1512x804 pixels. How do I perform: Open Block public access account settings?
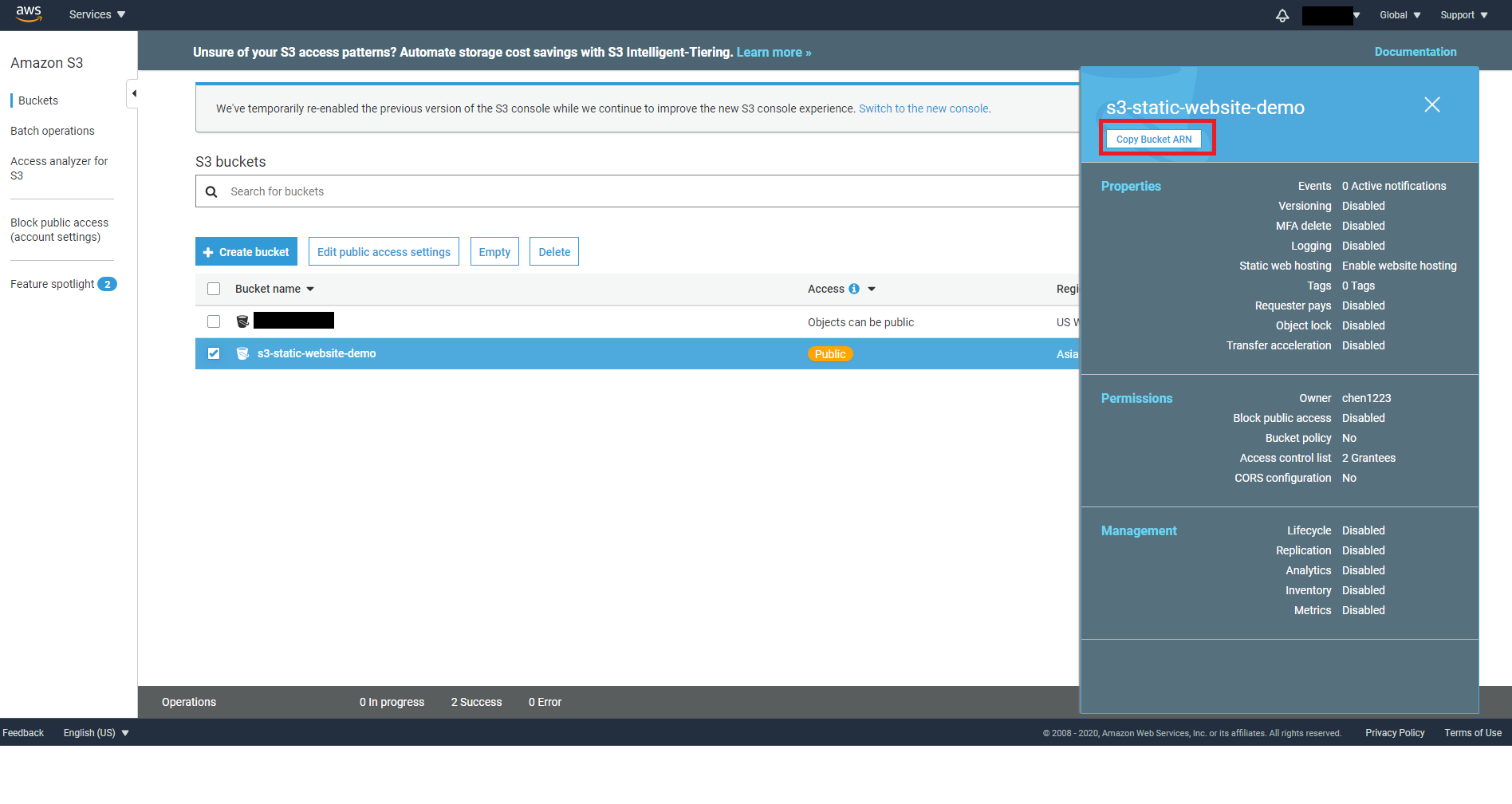coord(60,230)
